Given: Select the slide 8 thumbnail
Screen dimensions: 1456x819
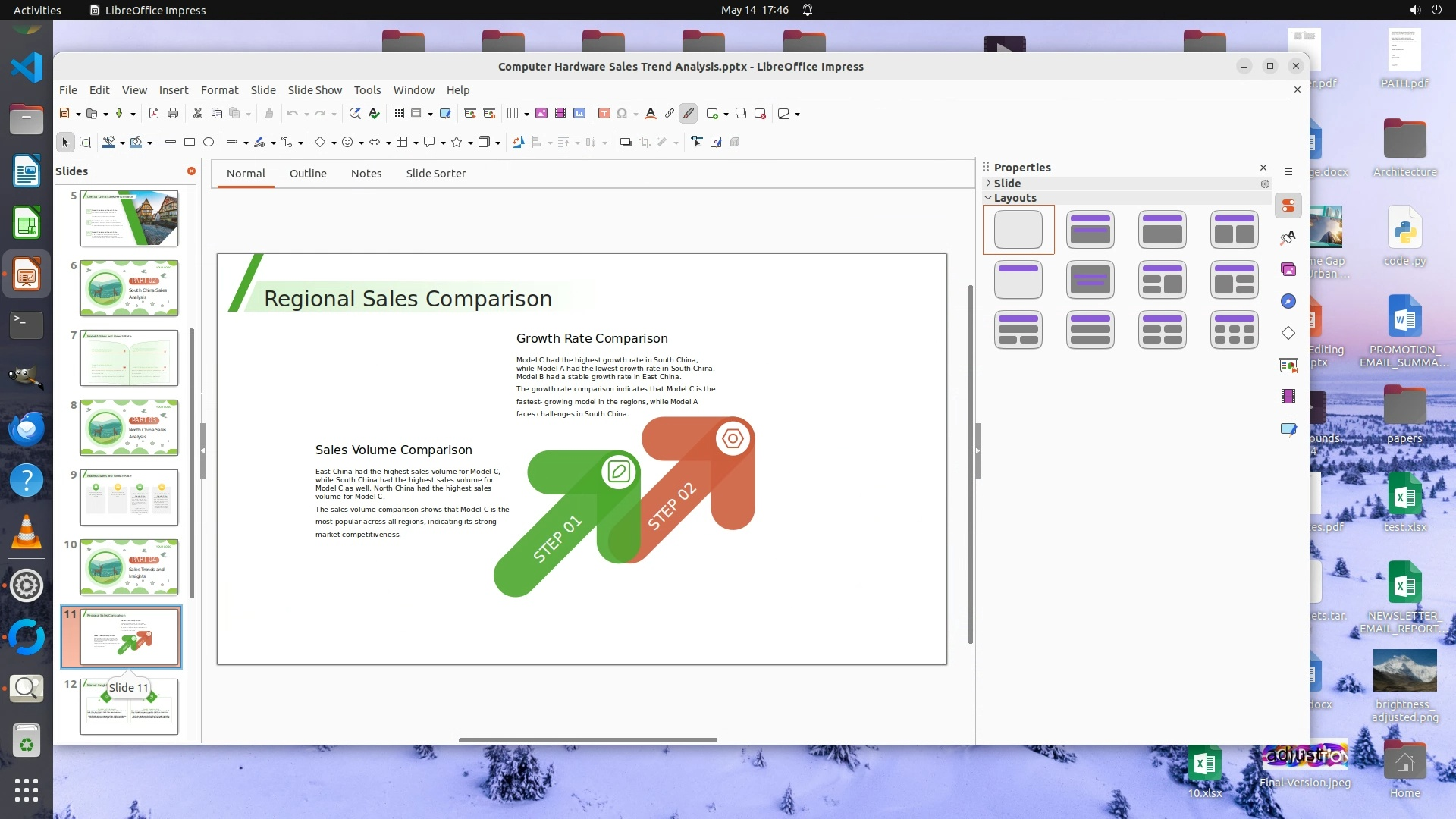Looking at the screenshot, I should [x=129, y=428].
